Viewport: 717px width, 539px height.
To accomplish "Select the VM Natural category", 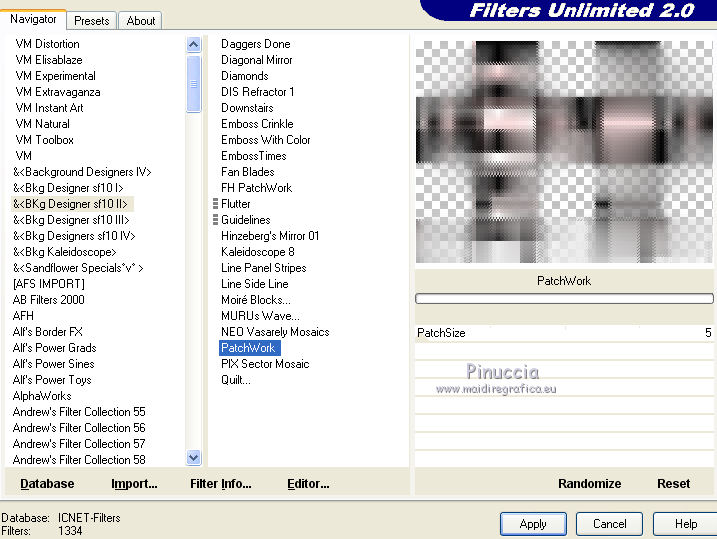I will coord(43,124).
